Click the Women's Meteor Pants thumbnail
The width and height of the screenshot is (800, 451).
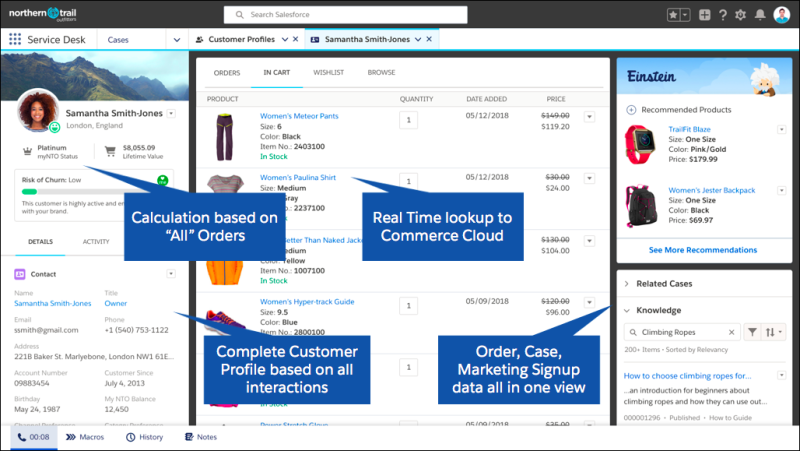[x=224, y=136]
